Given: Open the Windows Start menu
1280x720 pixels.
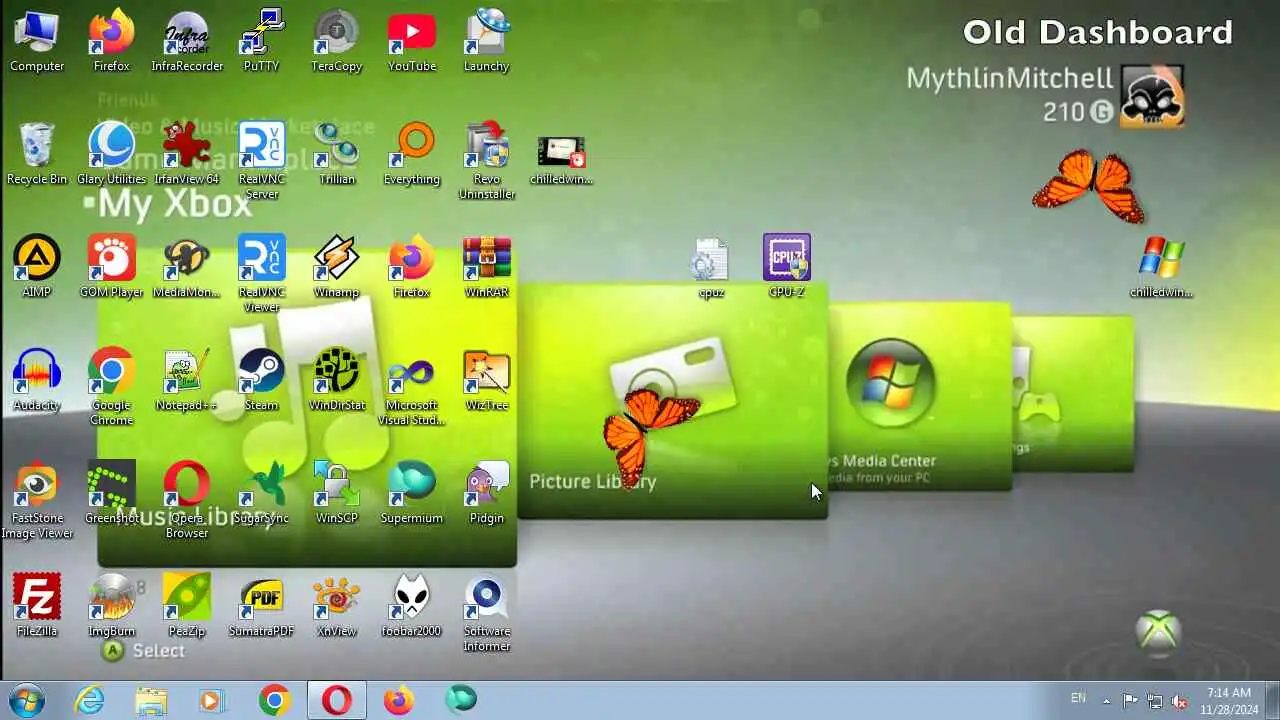Looking at the screenshot, I should pyautogui.click(x=27, y=700).
